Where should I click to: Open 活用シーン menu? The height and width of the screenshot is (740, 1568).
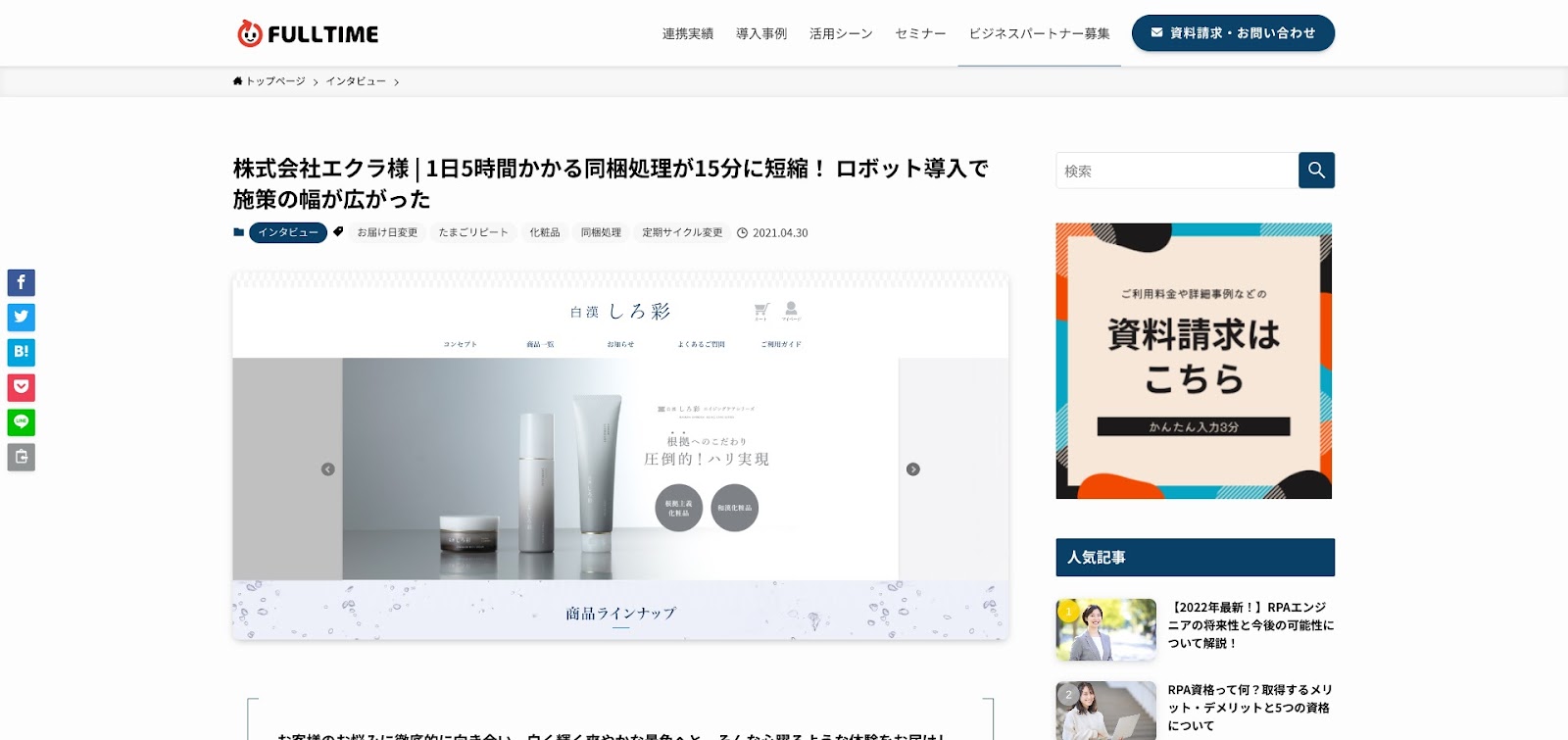[841, 33]
